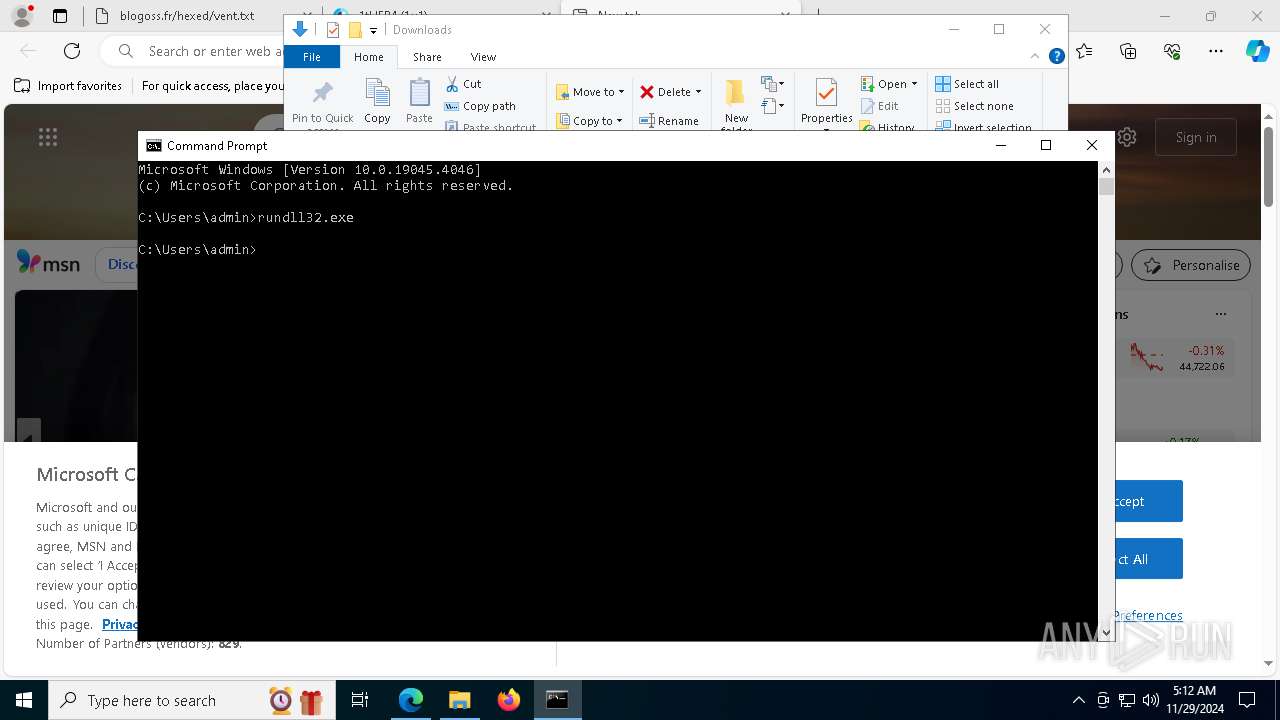Open volume control in system tray
The height and width of the screenshot is (720, 1280).
coord(1151,700)
